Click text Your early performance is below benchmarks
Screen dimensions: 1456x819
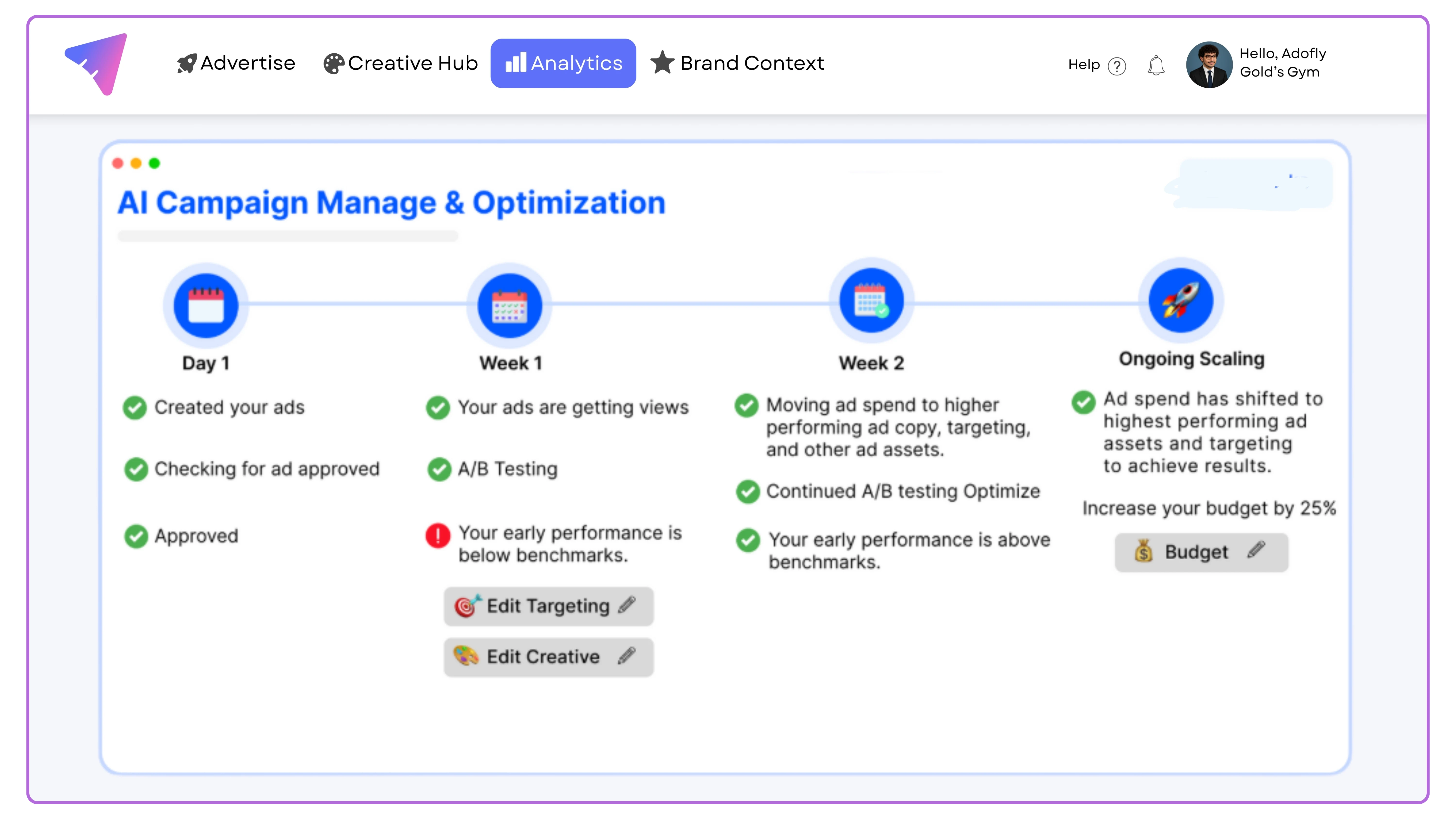tap(570, 544)
